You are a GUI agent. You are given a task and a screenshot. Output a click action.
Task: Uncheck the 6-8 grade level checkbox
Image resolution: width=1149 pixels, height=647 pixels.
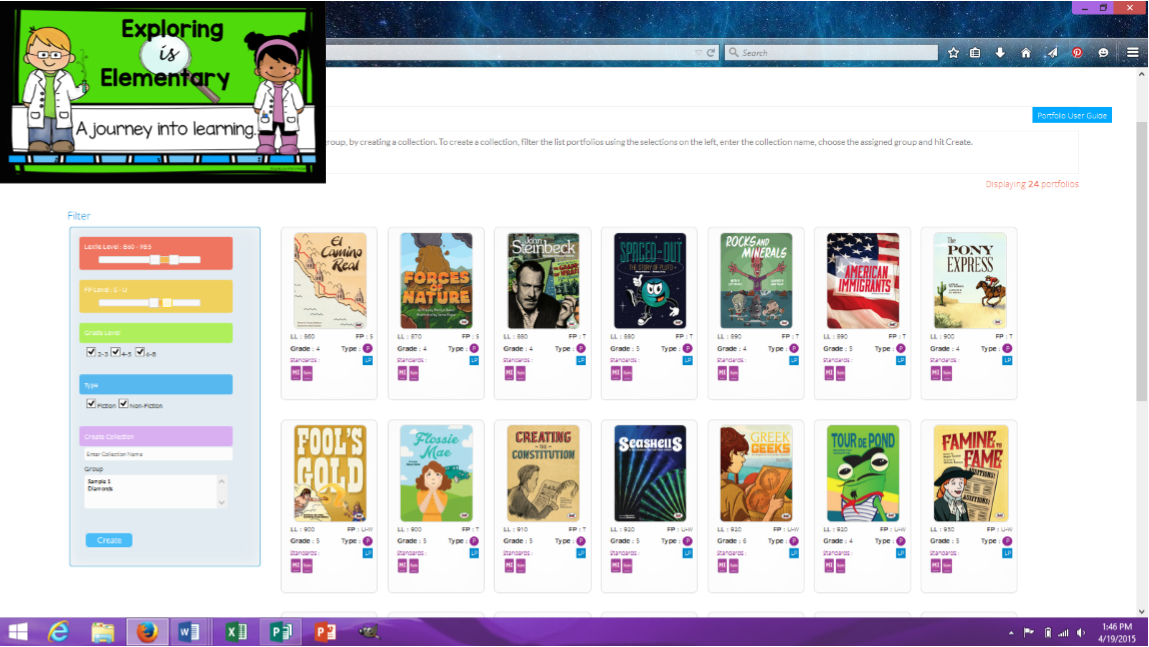pos(140,352)
